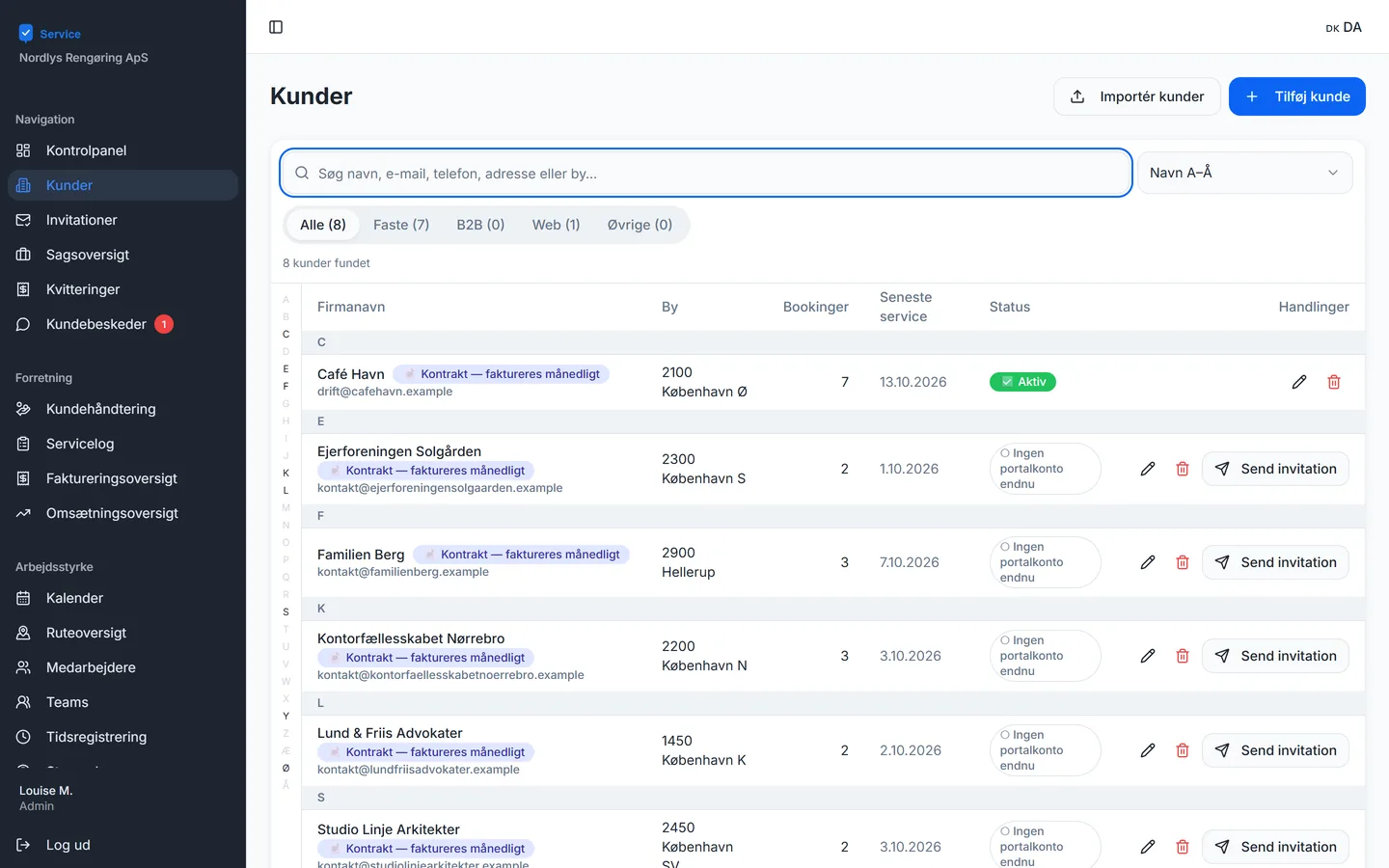The image size is (1389, 868).
Task: Open the Web (1) tab
Action: pos(557,225)
